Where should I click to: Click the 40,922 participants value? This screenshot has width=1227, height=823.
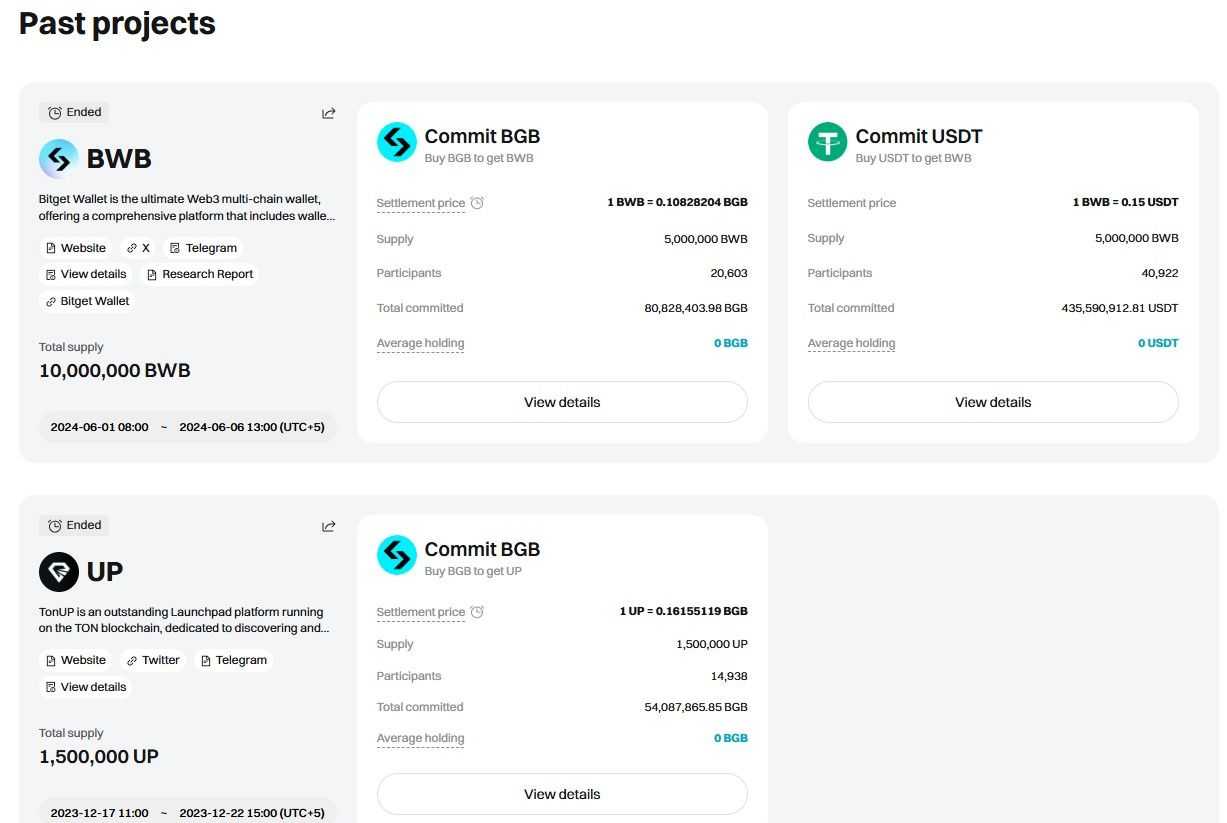coord(1160,273)
